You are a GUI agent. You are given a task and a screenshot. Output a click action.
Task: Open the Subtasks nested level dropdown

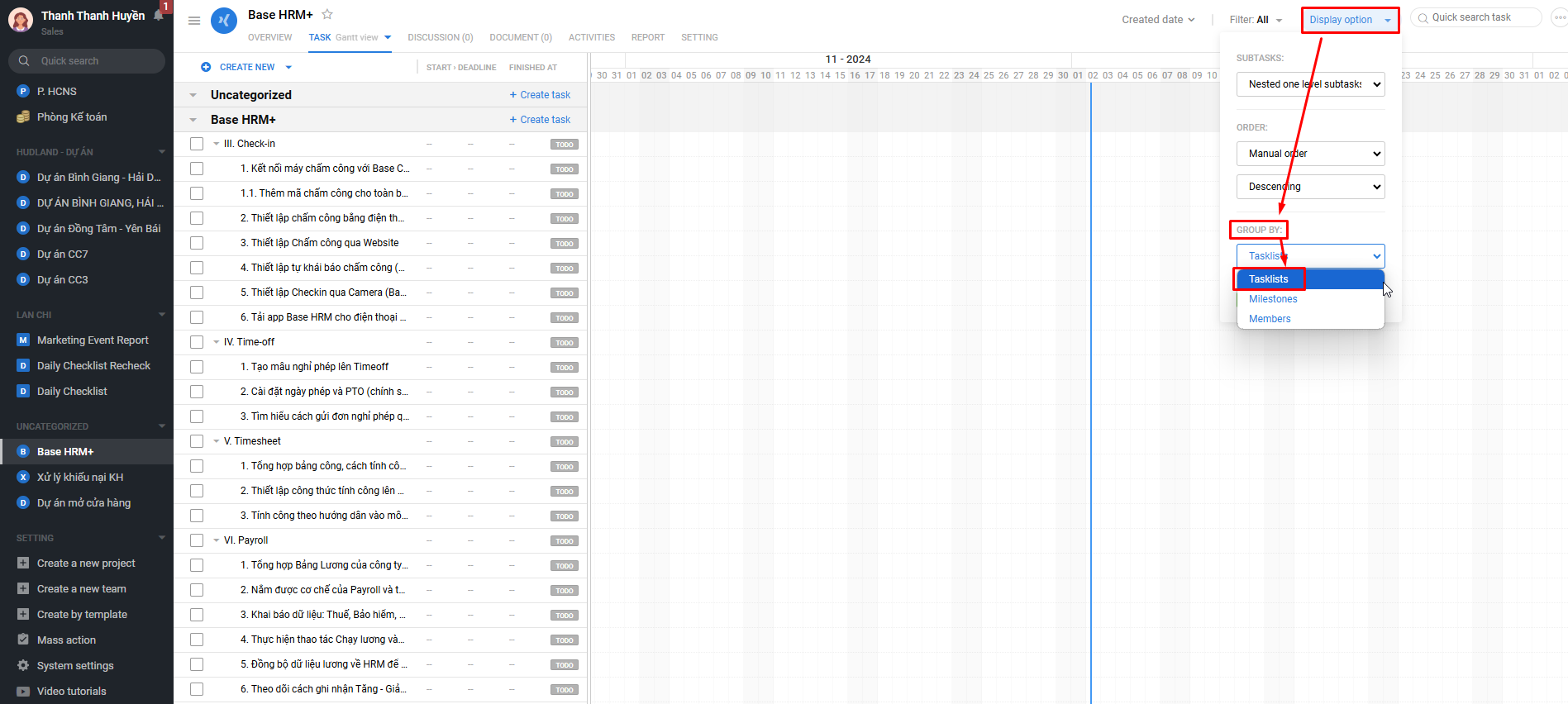(x=1310, y=84)
